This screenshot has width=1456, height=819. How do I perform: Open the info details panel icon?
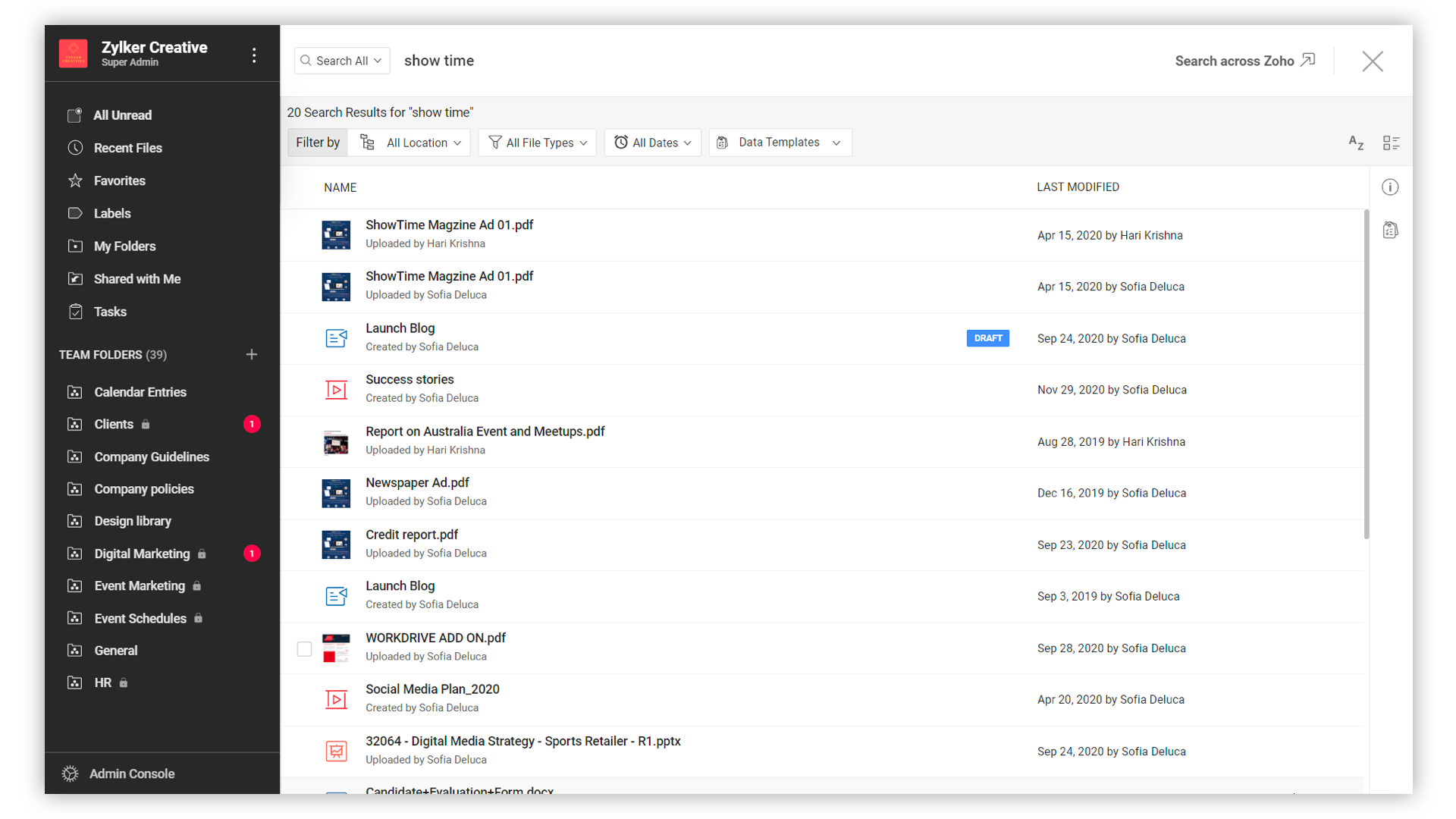tap(1390, 187)
